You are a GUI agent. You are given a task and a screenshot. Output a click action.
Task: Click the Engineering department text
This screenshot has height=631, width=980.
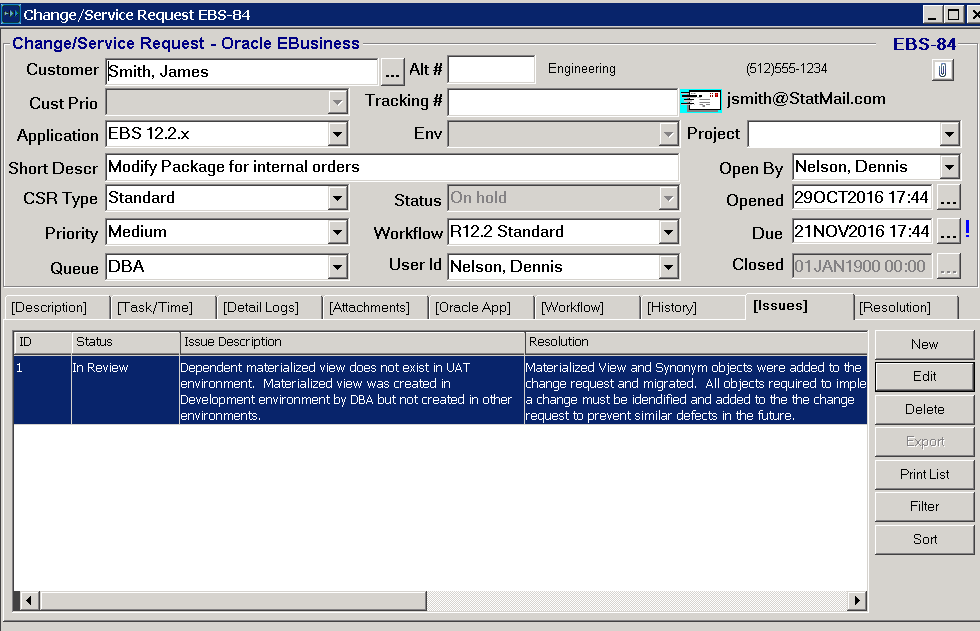pos(582,69)
